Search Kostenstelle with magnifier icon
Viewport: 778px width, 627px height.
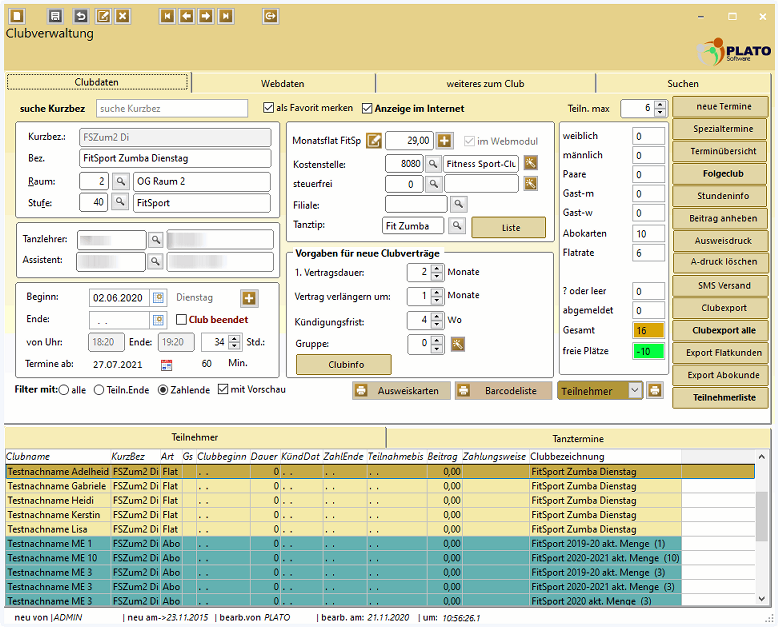point(433,163)
